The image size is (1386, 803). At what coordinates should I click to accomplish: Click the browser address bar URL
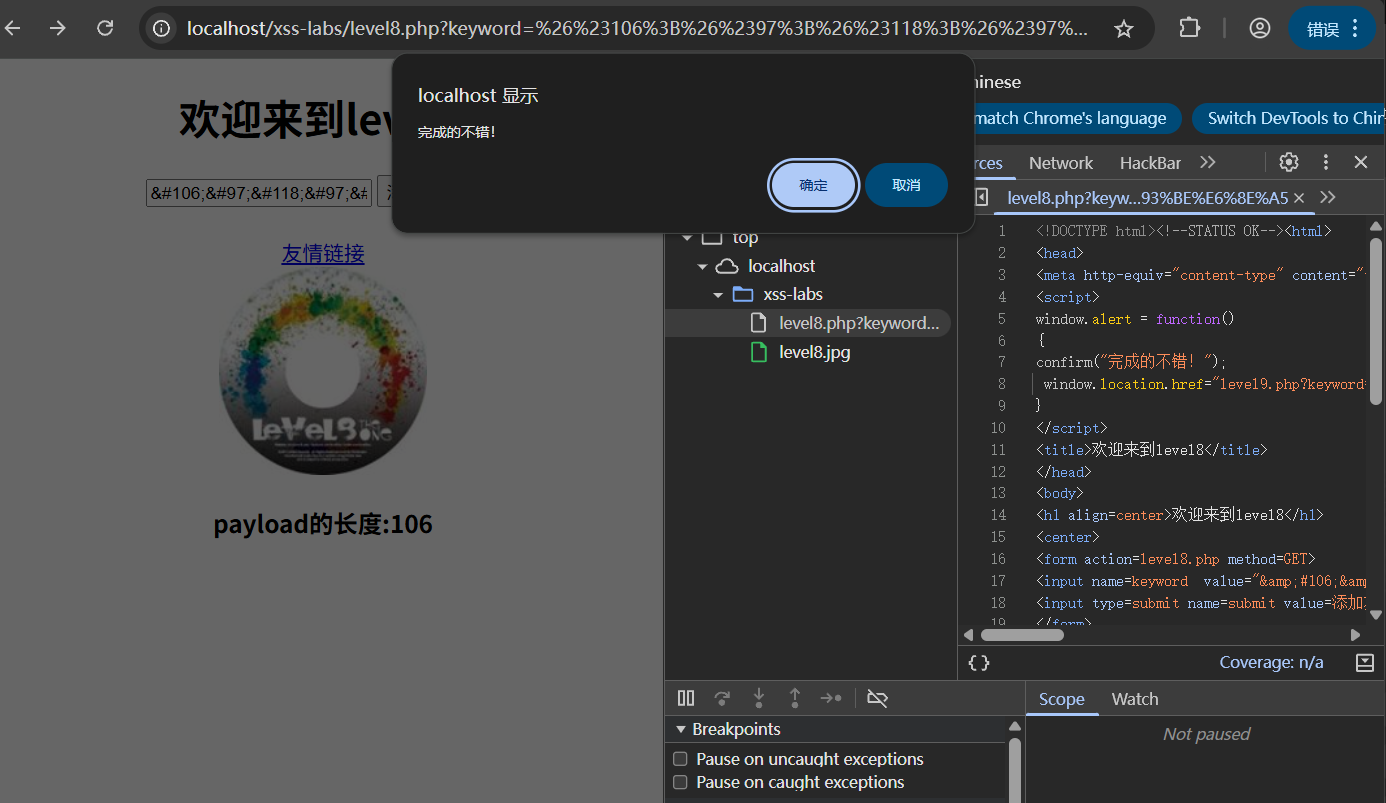638,29
